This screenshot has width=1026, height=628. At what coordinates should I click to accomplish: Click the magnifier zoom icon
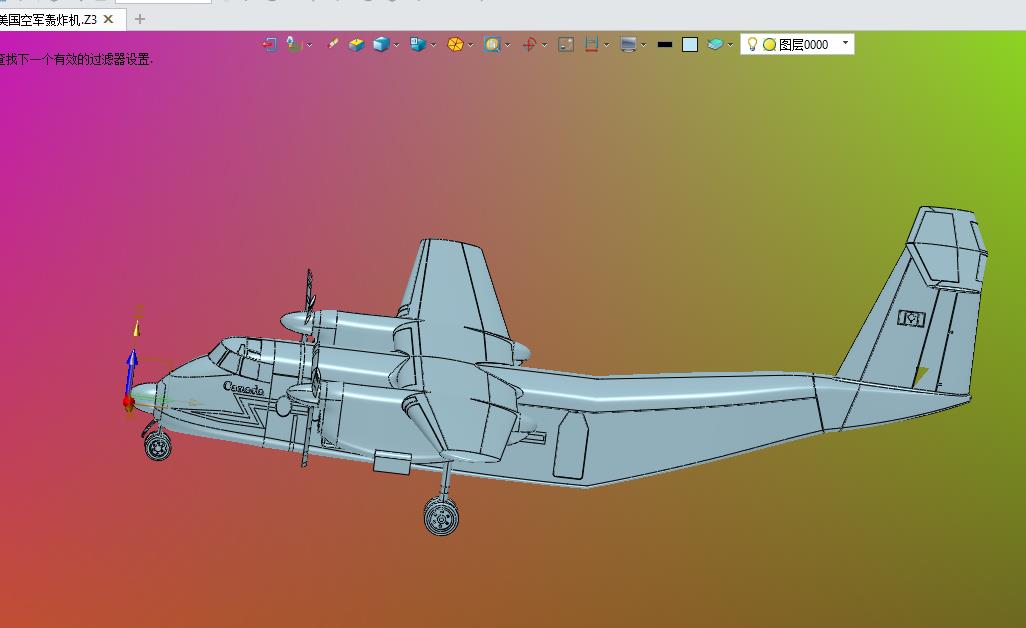492,44
